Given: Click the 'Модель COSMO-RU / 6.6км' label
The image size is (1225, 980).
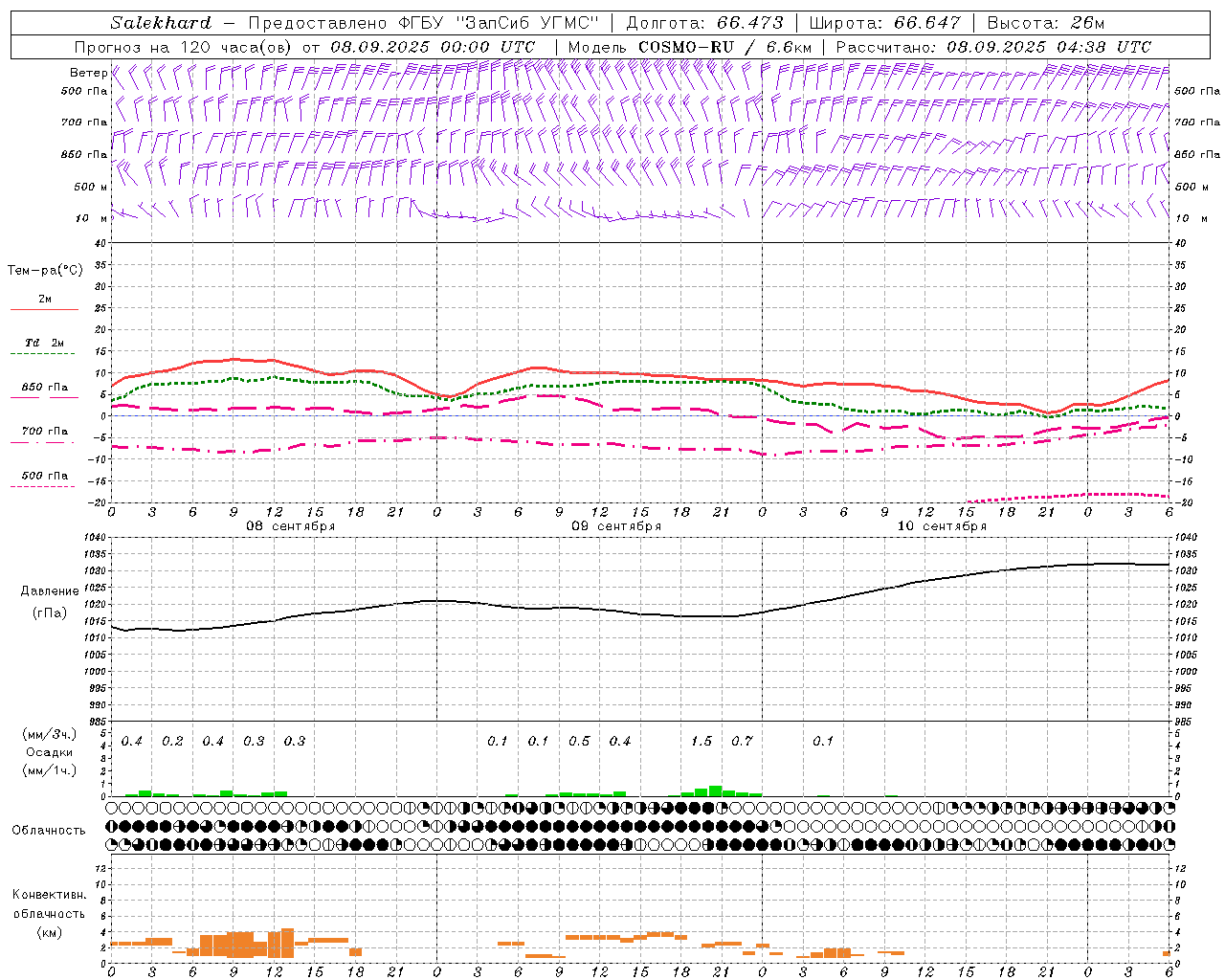Looking at the screenshot, I should click(690, 47).
